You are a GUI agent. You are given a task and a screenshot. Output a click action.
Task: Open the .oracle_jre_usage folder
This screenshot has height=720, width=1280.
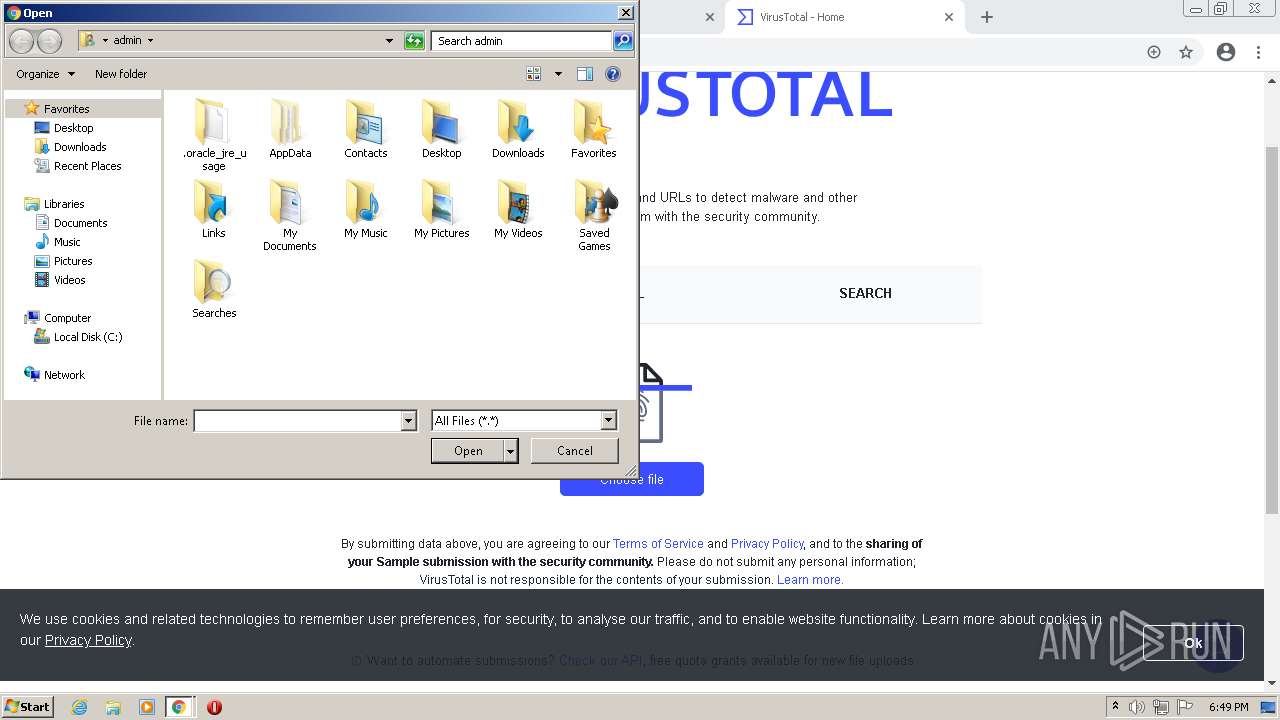pyautogui.click(x=214, y=135)
